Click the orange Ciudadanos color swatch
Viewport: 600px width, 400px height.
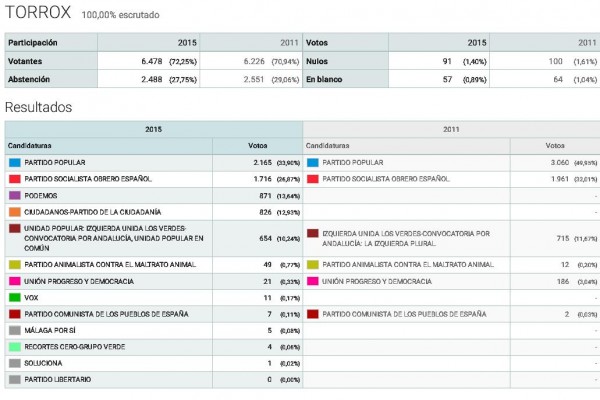[x=15, y=212]
